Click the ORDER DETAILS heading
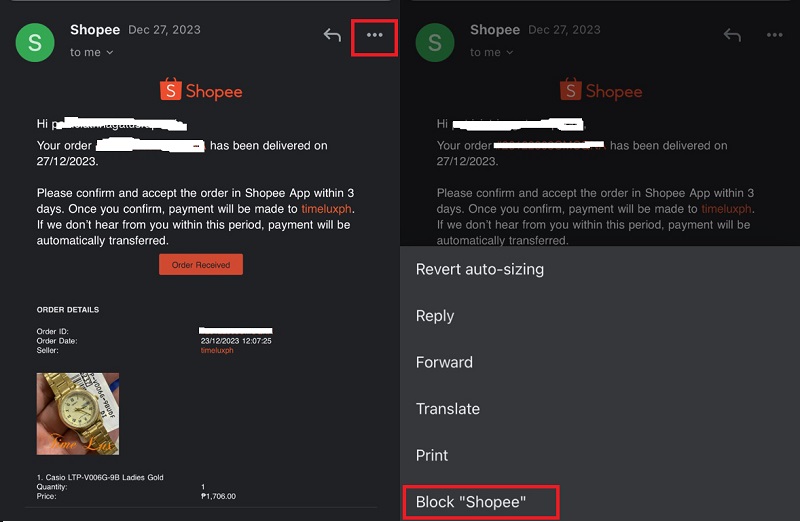The height and width of the screenshot is (522, 800). [x=68, y=309]
